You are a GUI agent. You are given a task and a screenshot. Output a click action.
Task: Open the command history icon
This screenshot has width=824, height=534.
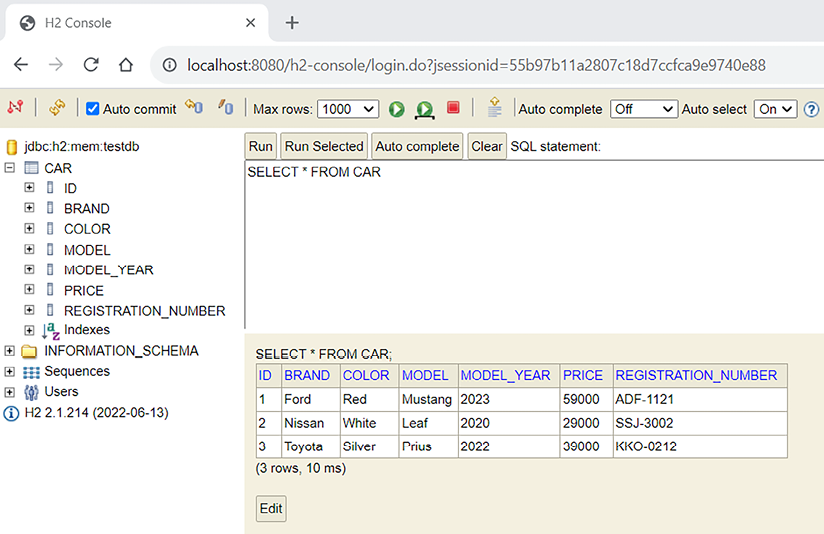pos(494,108)
